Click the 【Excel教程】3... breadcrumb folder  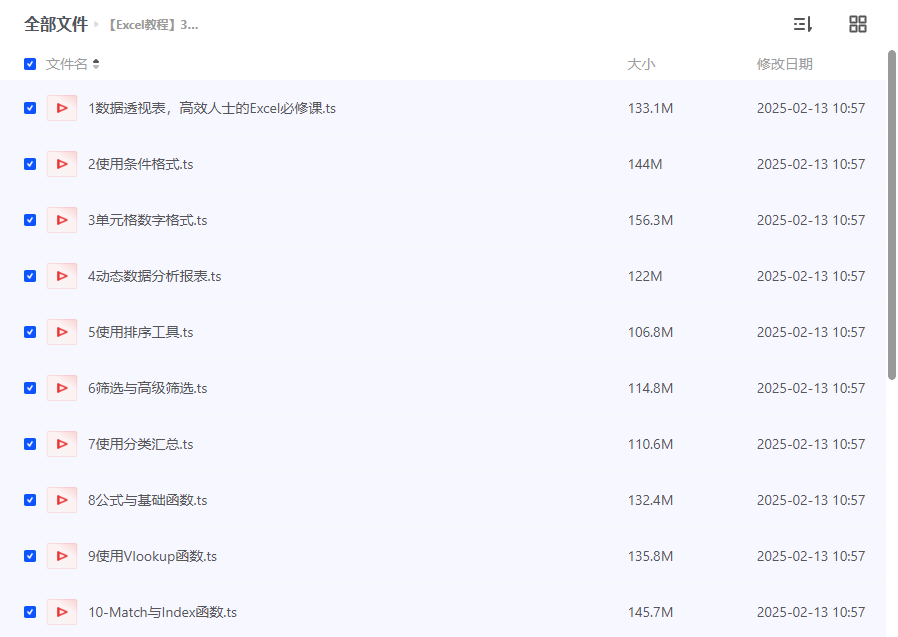click(153, 25)
